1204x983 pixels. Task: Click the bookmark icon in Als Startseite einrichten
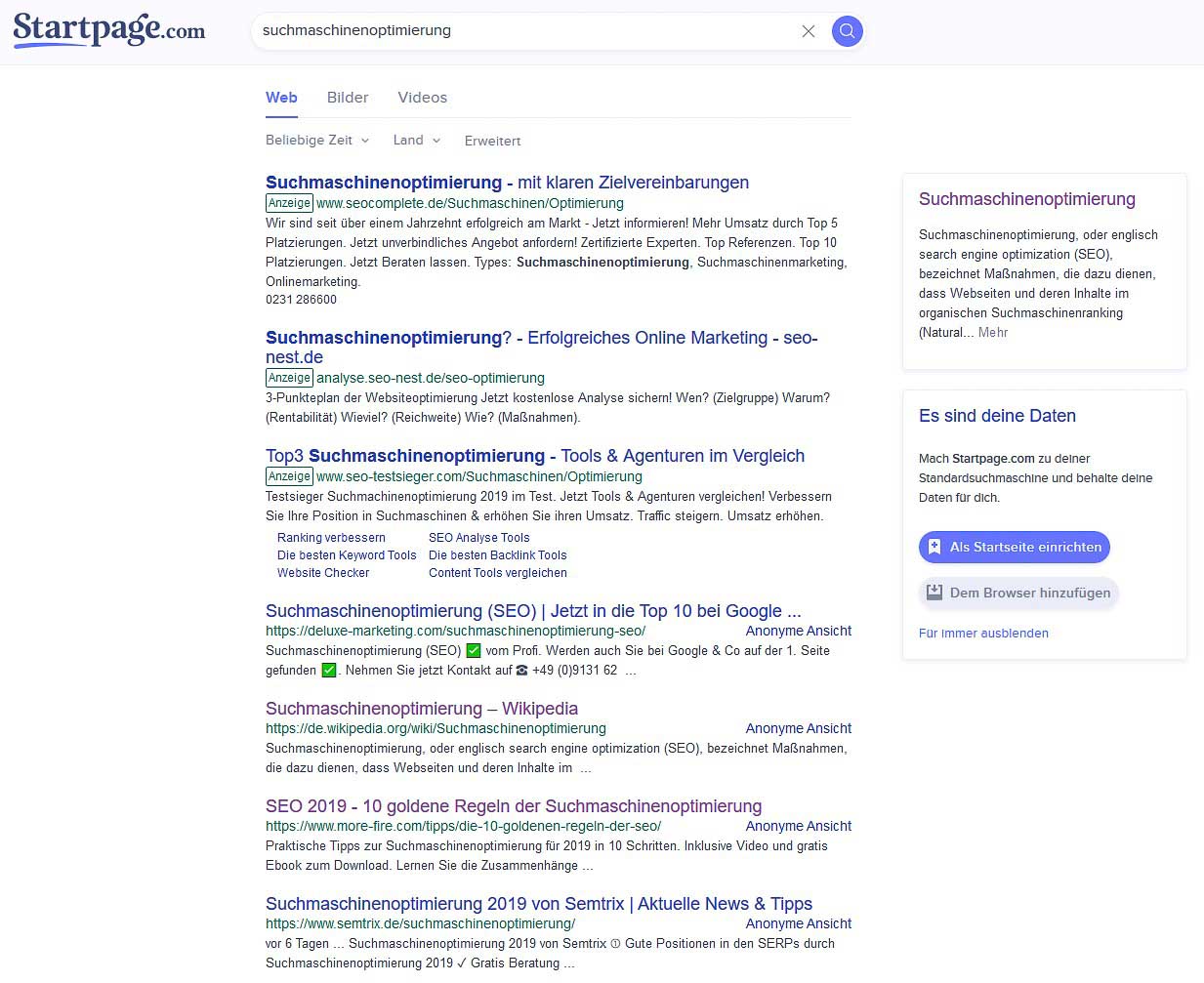coord(934,547)
